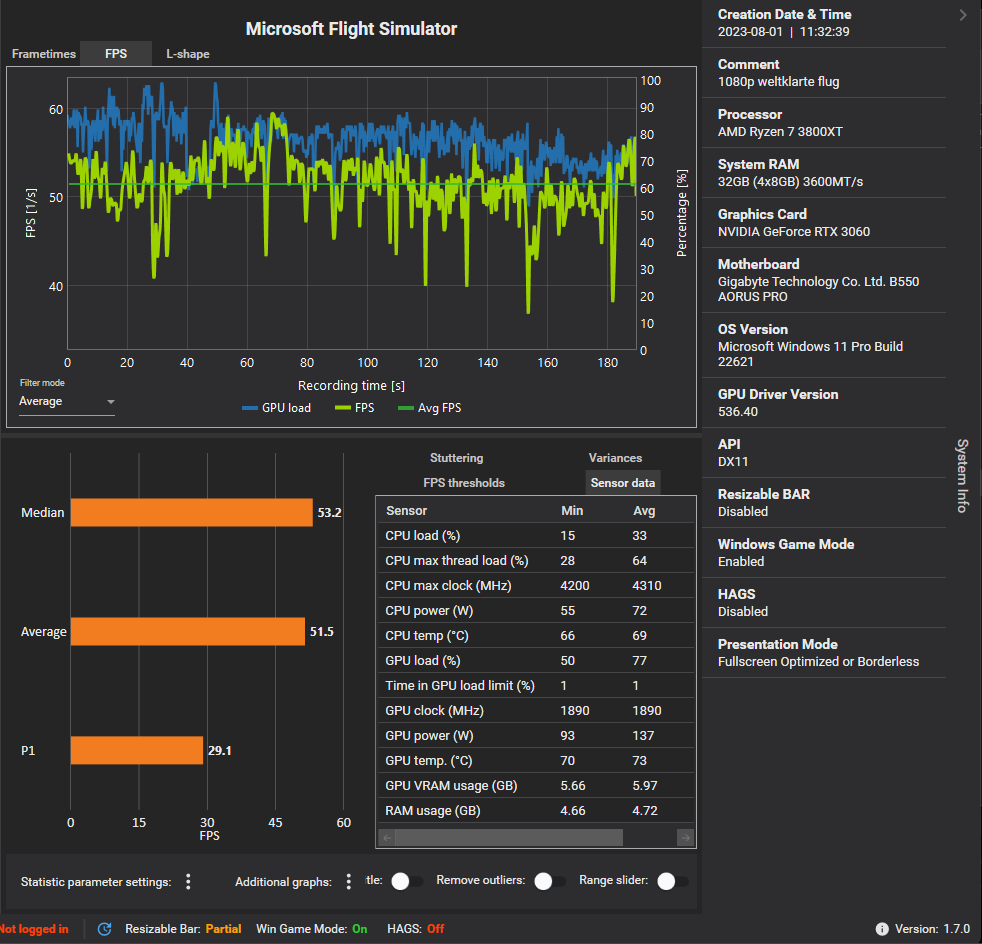Click Win Game Mode: On status entry
The width and height of the screenshot is (982, 944).
pyautogui.click(x=312, y=929)
